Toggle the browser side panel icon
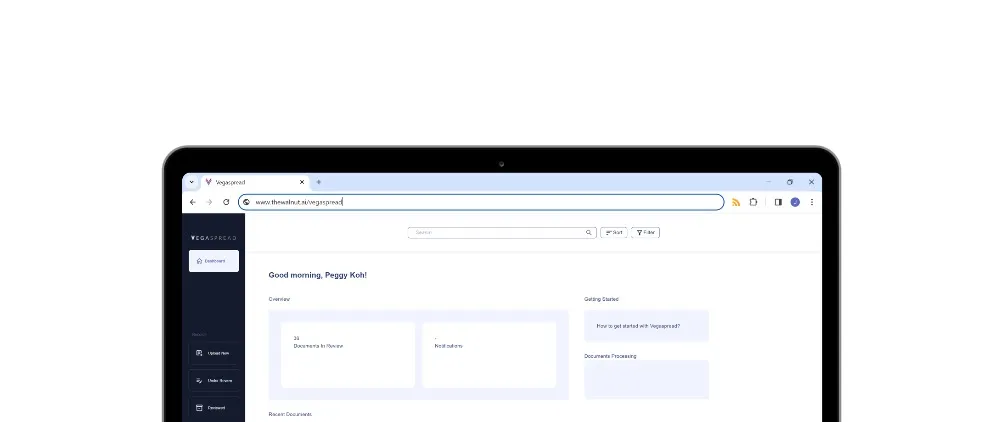This screenshot has width=1000, height=422. click(x=778, y=202)
